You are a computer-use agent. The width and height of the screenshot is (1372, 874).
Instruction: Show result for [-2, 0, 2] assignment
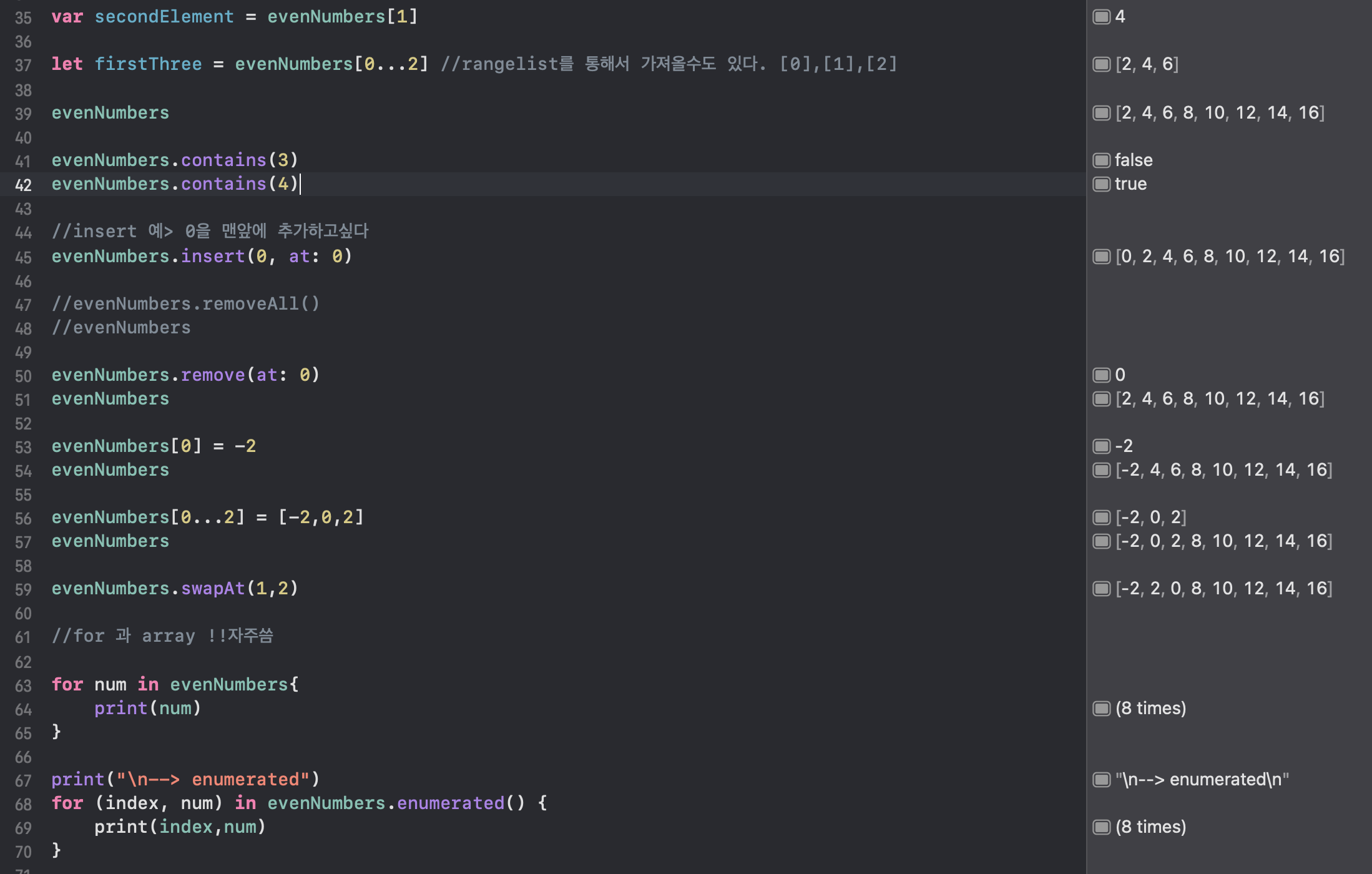point(1102,518)
